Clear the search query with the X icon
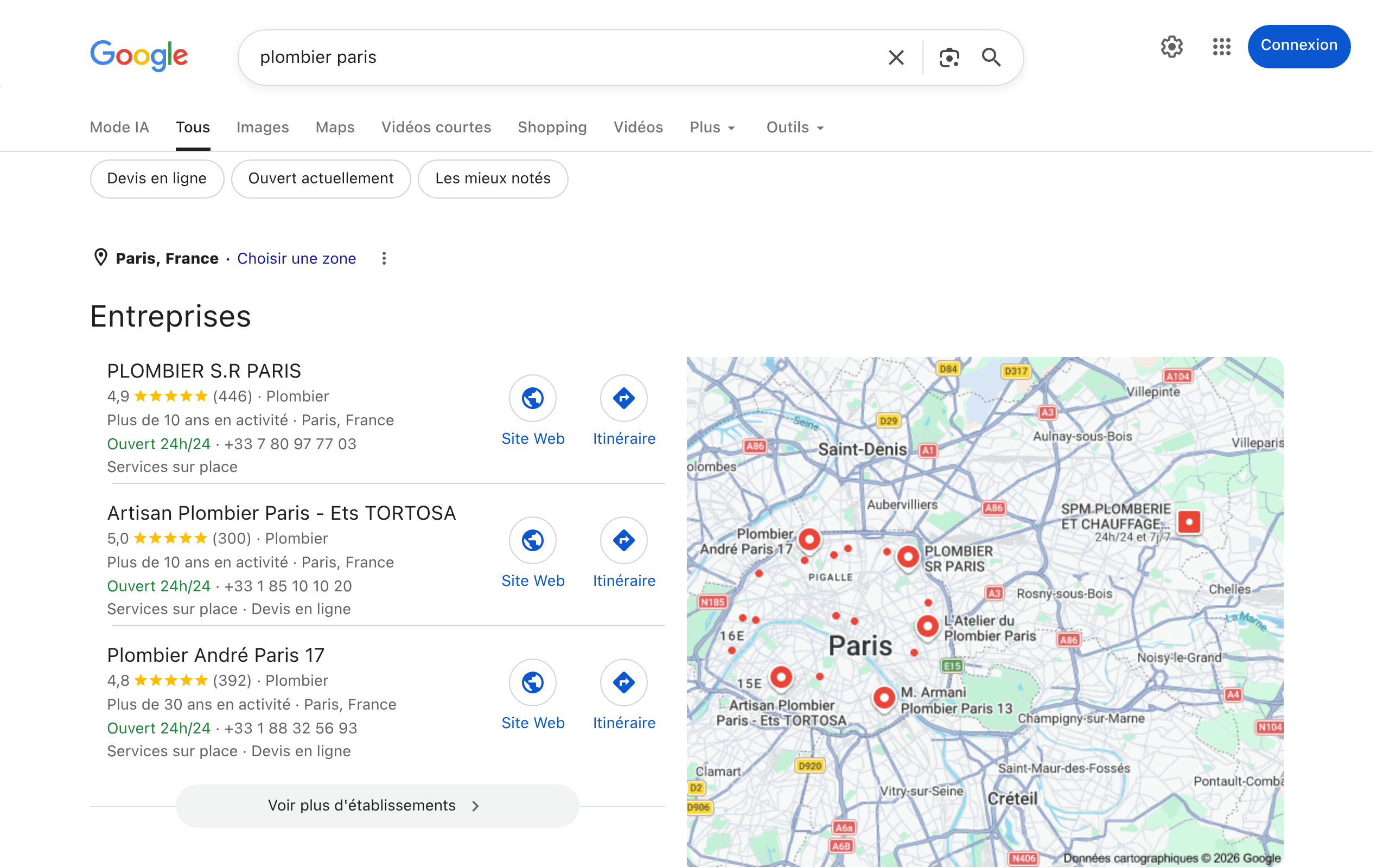The width and height of the screenshot is (1389, 868). pos(895,57)
